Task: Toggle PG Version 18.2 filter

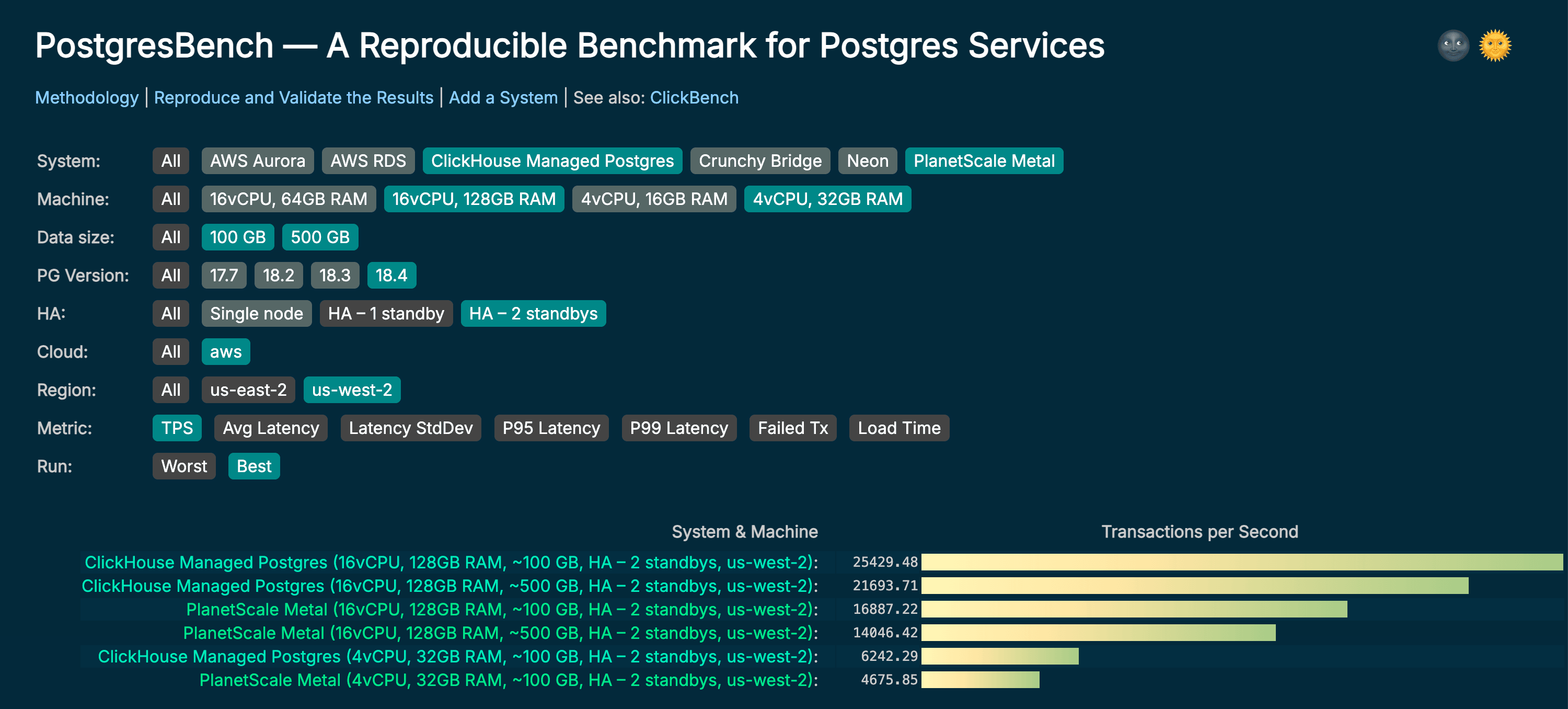Action: click(278, 276)
